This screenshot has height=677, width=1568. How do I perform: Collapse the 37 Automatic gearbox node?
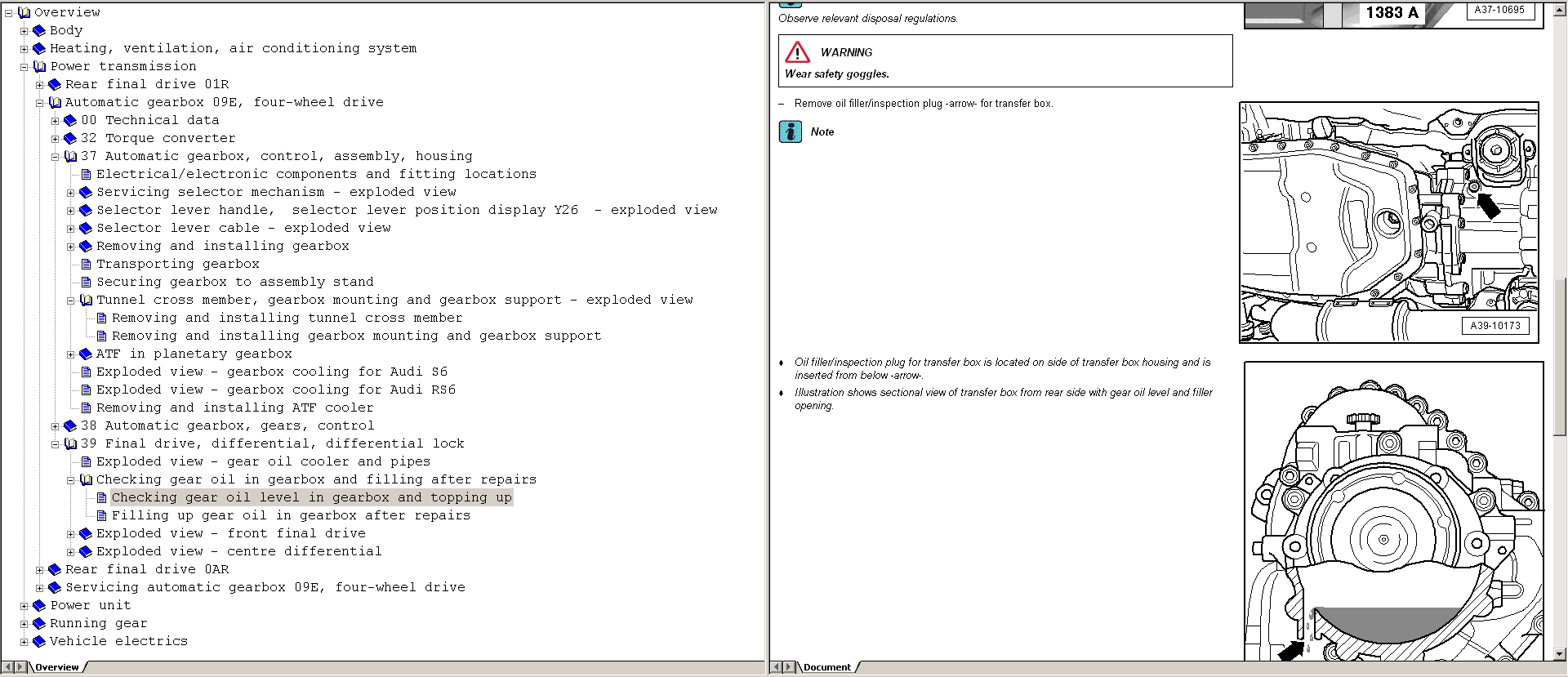(55, 157)
